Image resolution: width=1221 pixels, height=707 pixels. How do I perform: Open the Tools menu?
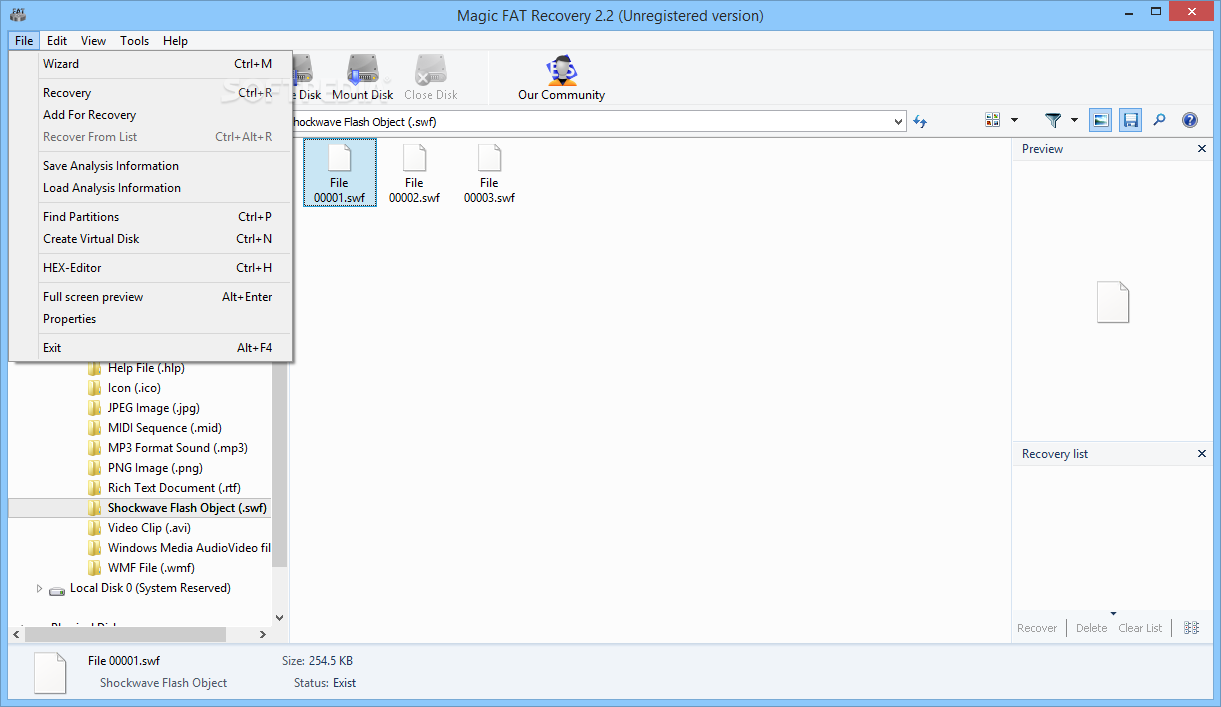click(x=135, y=41)
